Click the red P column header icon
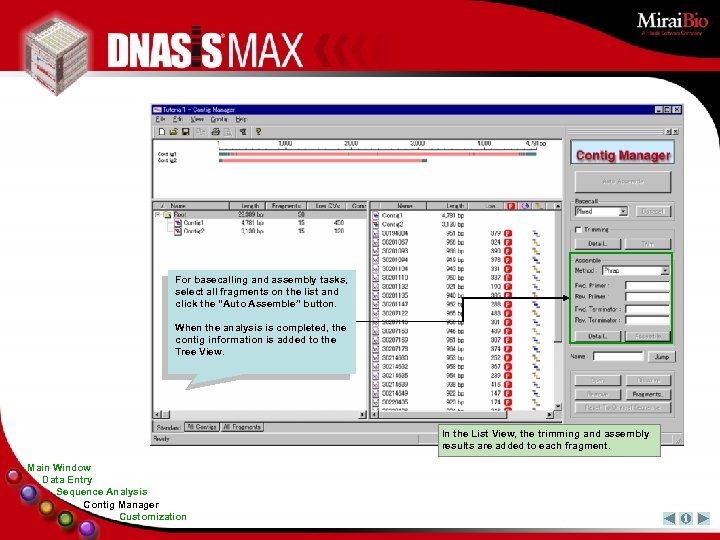The width and height of the screenshot is (720, 540). (511, 206)
